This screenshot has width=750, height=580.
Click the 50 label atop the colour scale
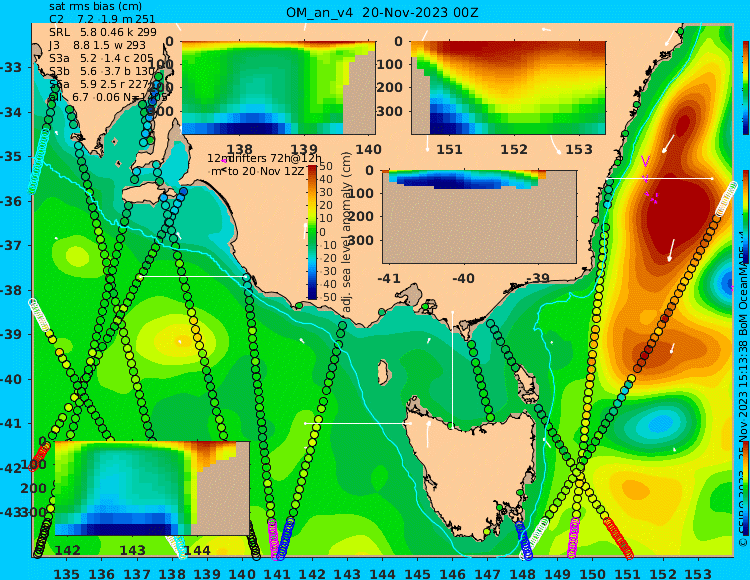(x=326, y=166)
